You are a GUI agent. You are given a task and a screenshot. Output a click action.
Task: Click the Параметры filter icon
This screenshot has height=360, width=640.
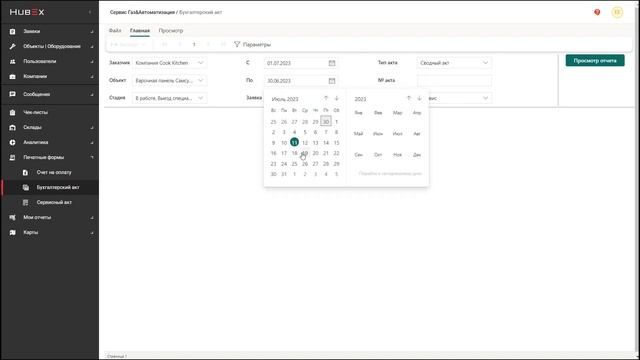237,44
